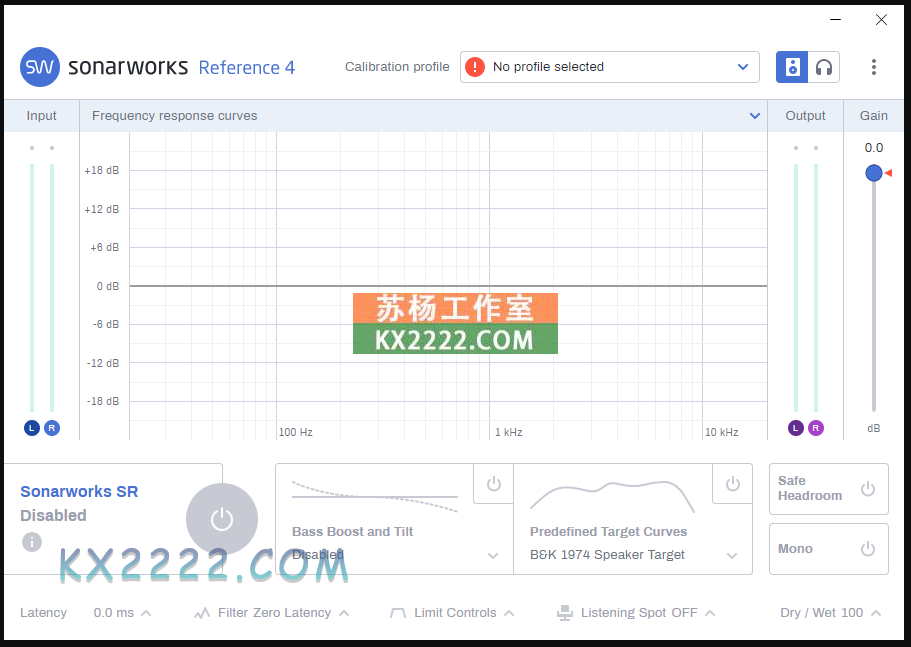The image size is (911, 647).
Task: Toggle the Sonarworks SR power button
Action: point(222,519)
